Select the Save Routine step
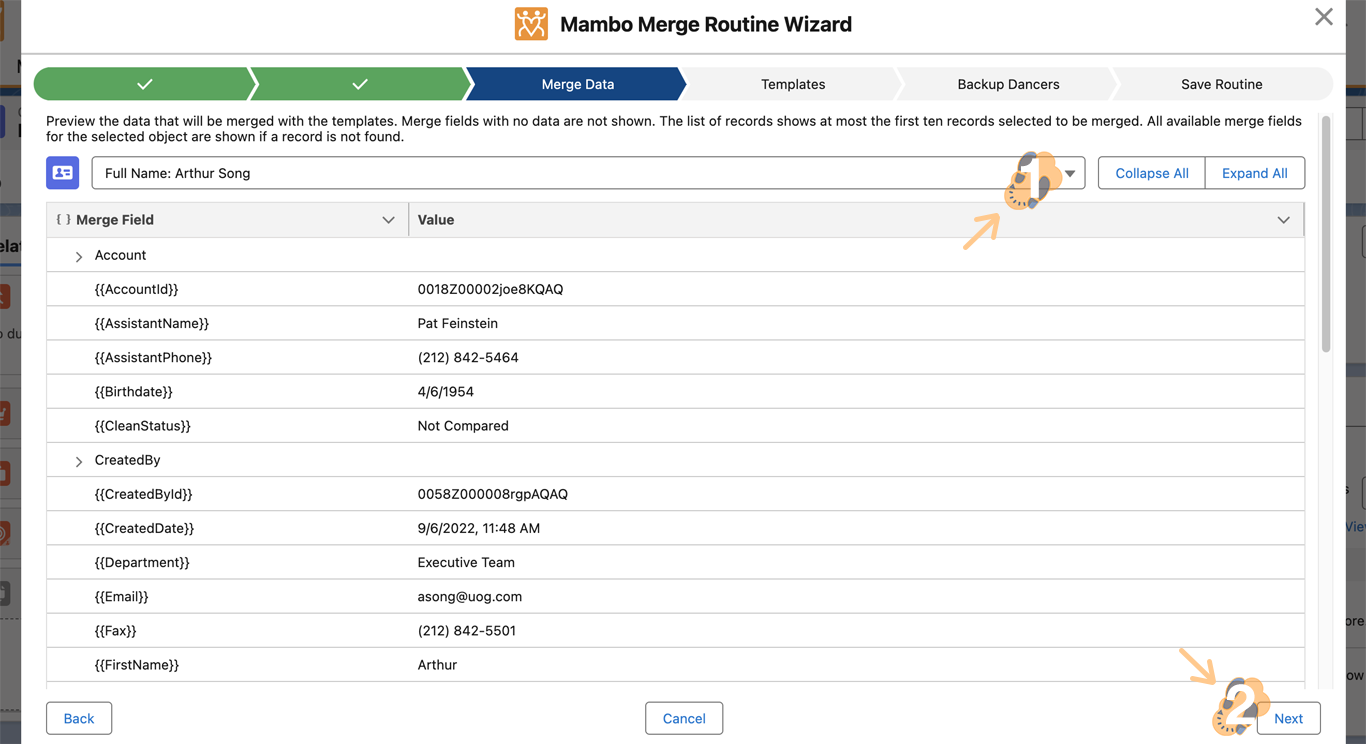This screenshot has width=1366, height=744. 1221,84
